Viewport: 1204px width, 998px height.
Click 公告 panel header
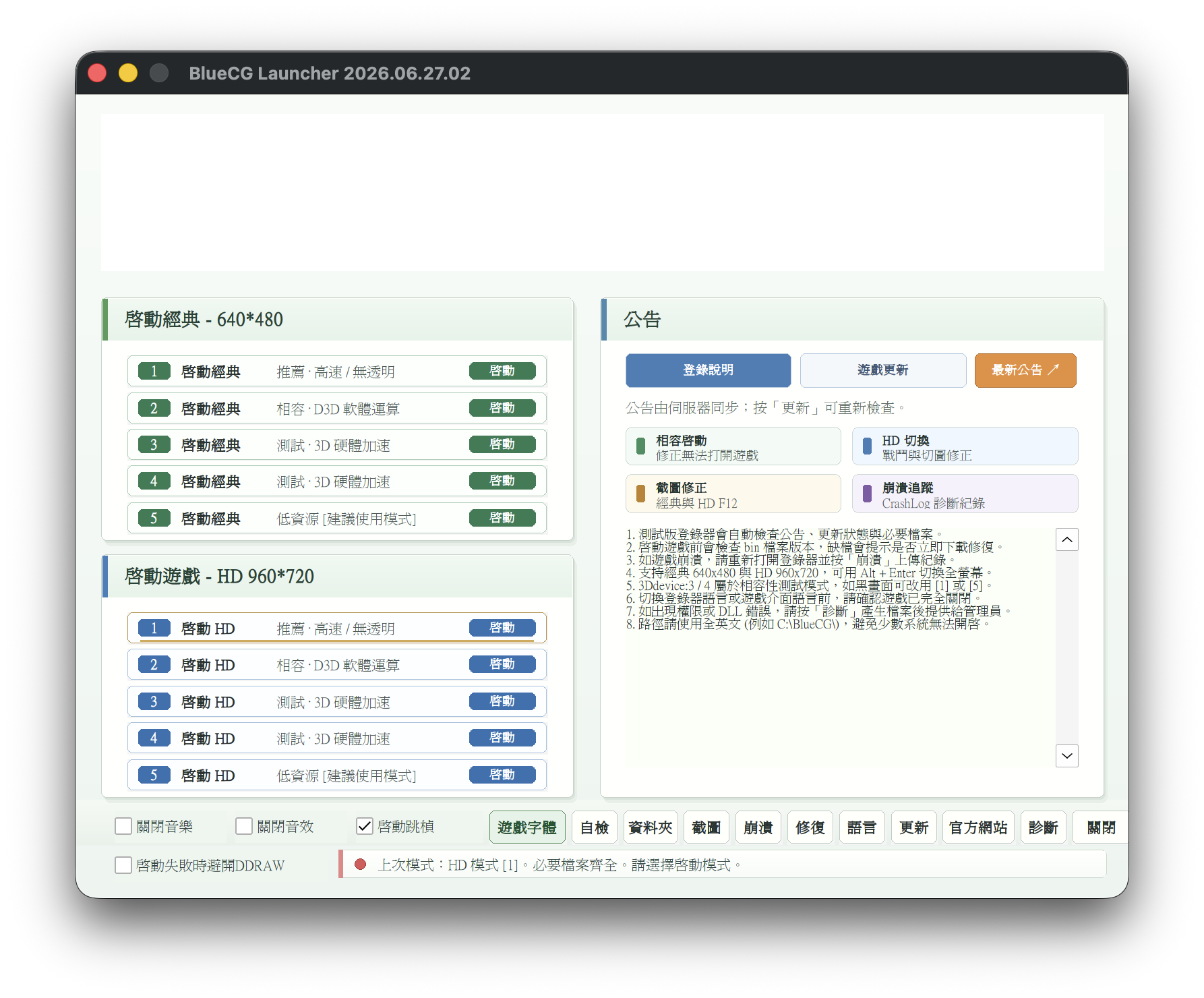[852, 320]
